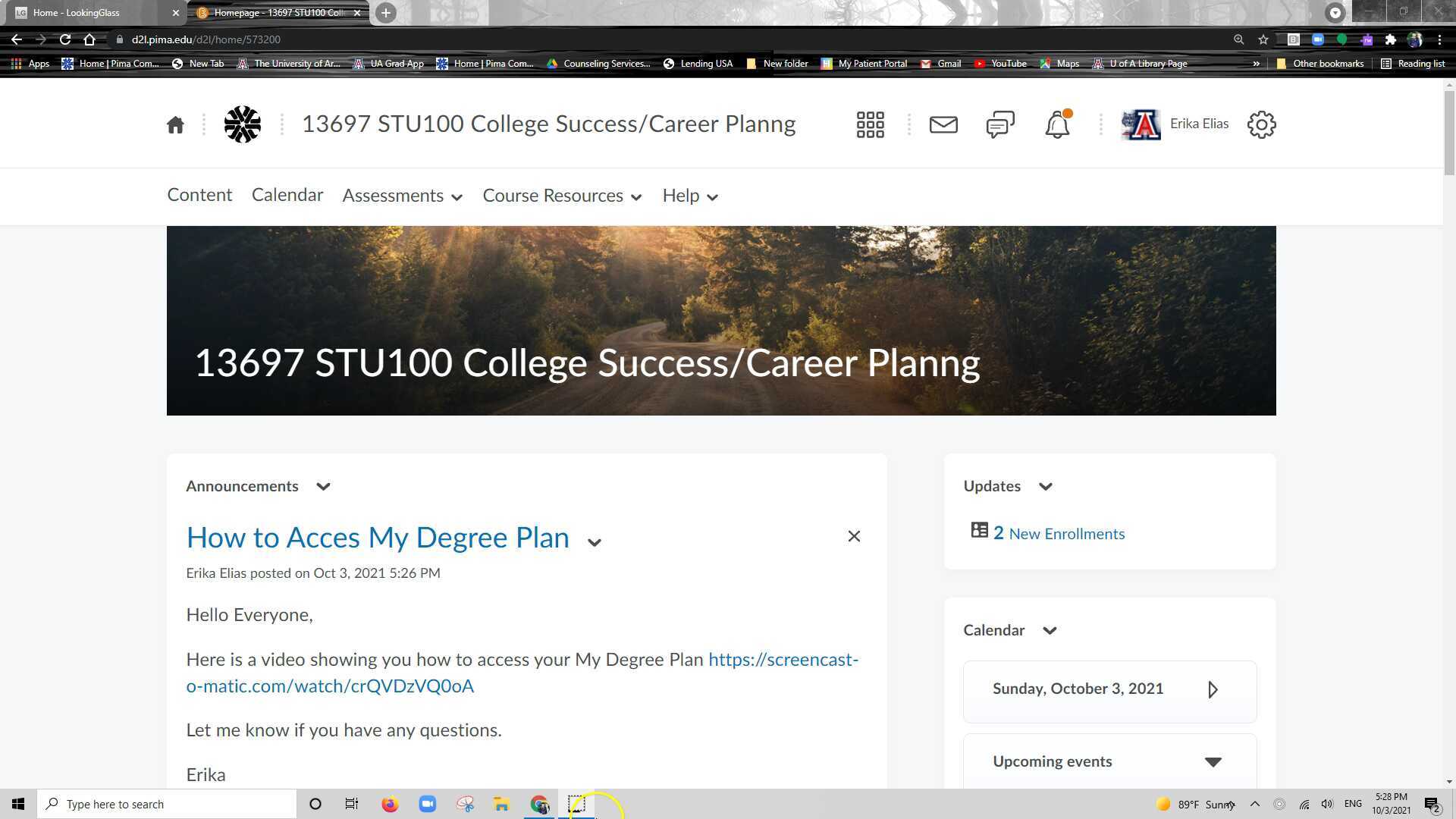The image size is (1456, 819).
Task: Open Brightspace home icon
Action: [x=175, y=124]
